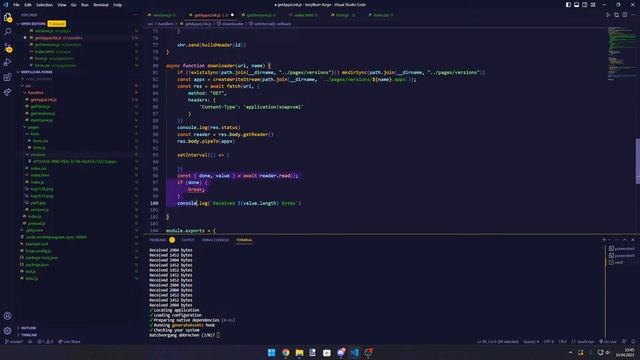Switch to the Output panel tab
This screenshot has width=640, height=360.
coord(188,240)
